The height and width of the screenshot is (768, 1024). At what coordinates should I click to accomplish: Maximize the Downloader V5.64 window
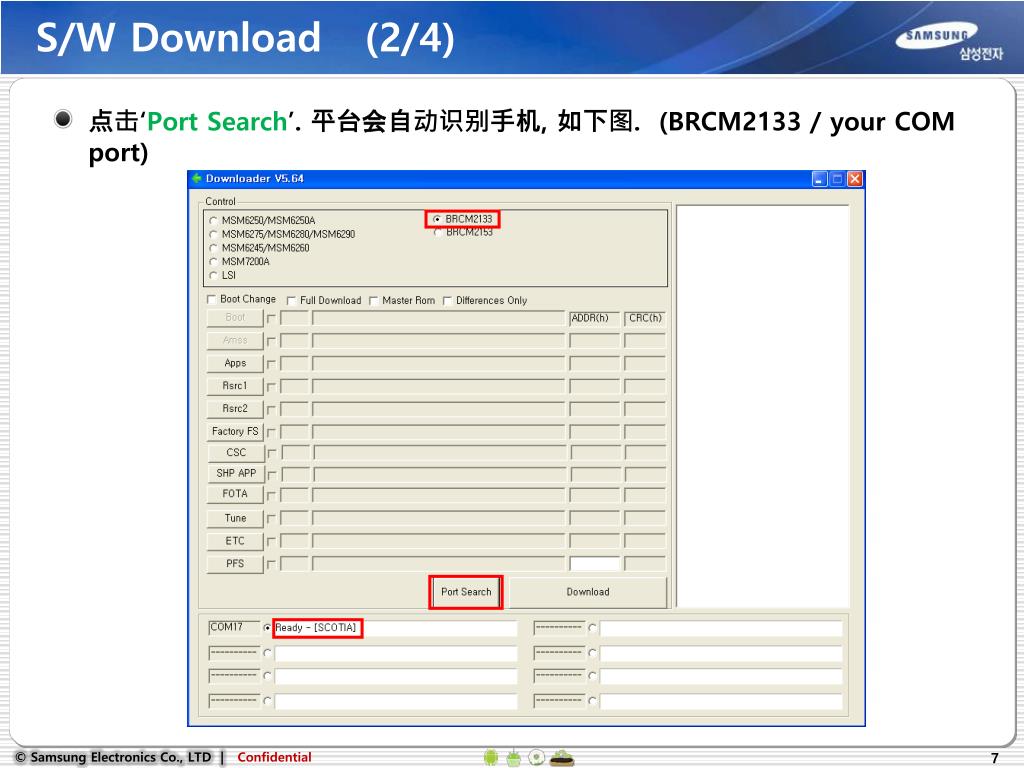pos(837,179)
